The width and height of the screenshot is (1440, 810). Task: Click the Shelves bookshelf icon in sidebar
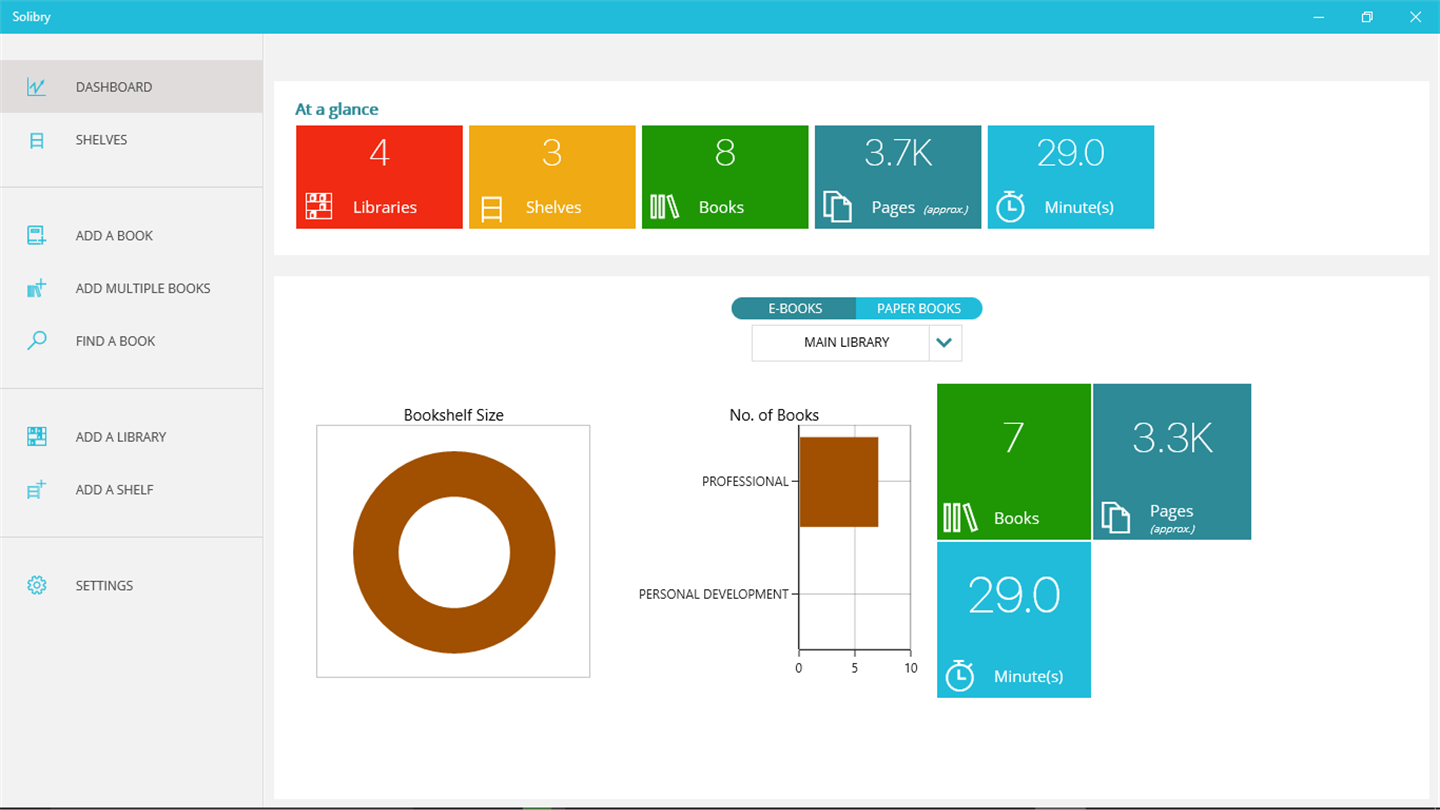tap(37, 140)
